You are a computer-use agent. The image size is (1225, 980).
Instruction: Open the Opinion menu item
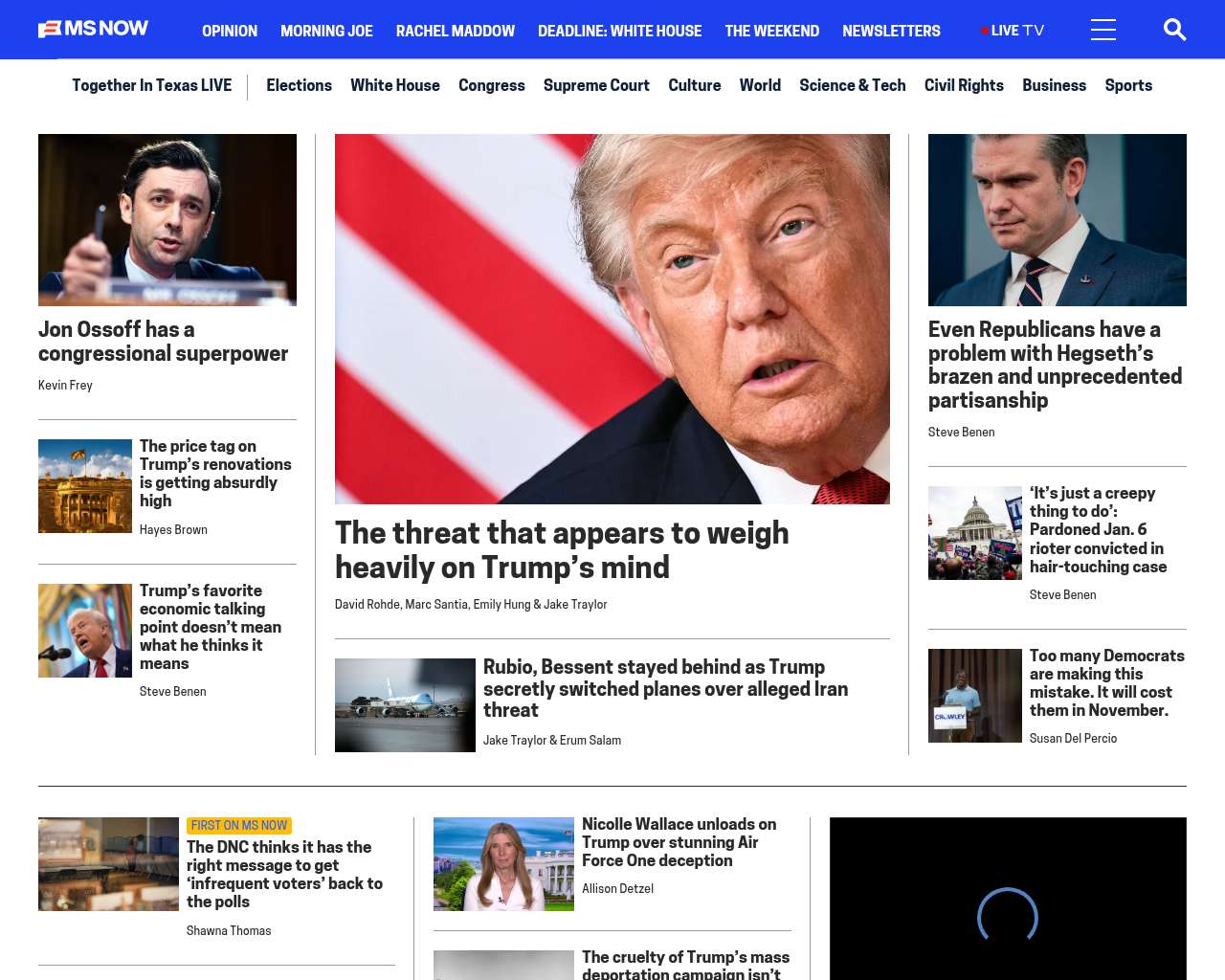click(230, 31)
